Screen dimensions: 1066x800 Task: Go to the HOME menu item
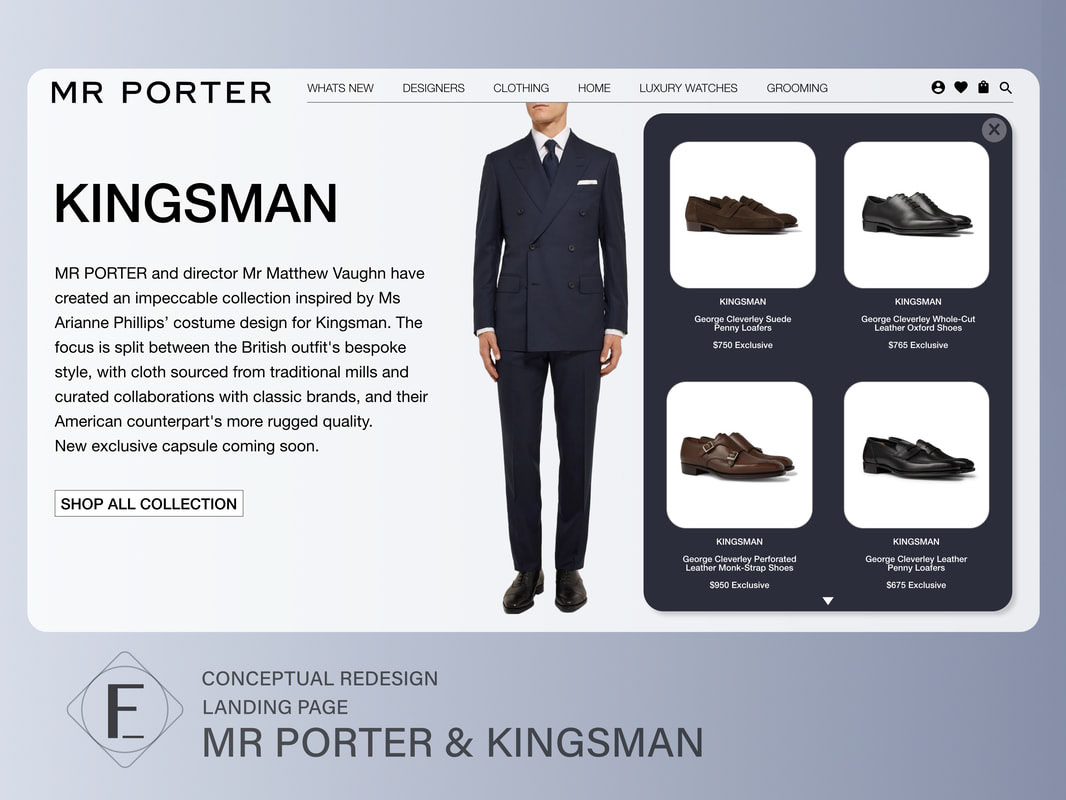coord(594,88)
